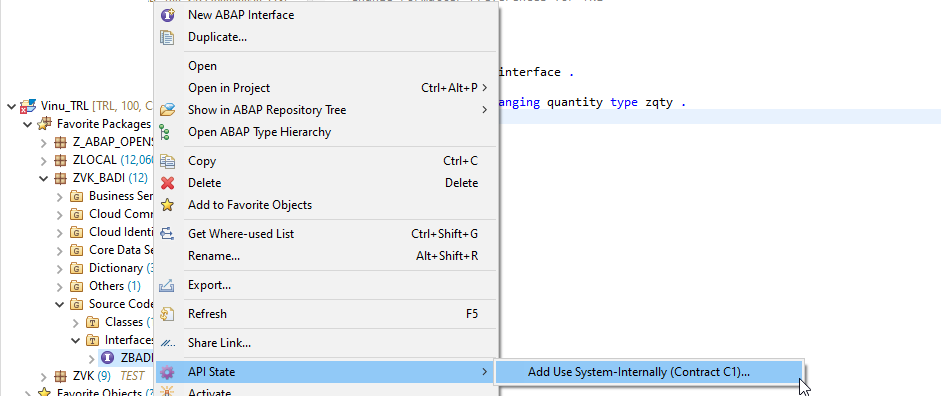The width and height of the screenshot is (941, 396).
Task: Click the Favorite Packages star icon
Action: coord(44,124)
